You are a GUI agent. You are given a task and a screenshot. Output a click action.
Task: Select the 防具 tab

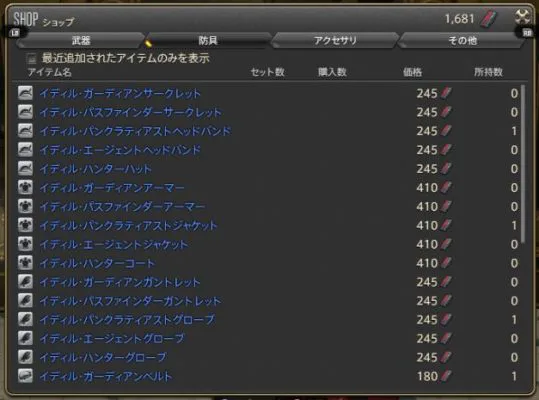tap(208, 41)
